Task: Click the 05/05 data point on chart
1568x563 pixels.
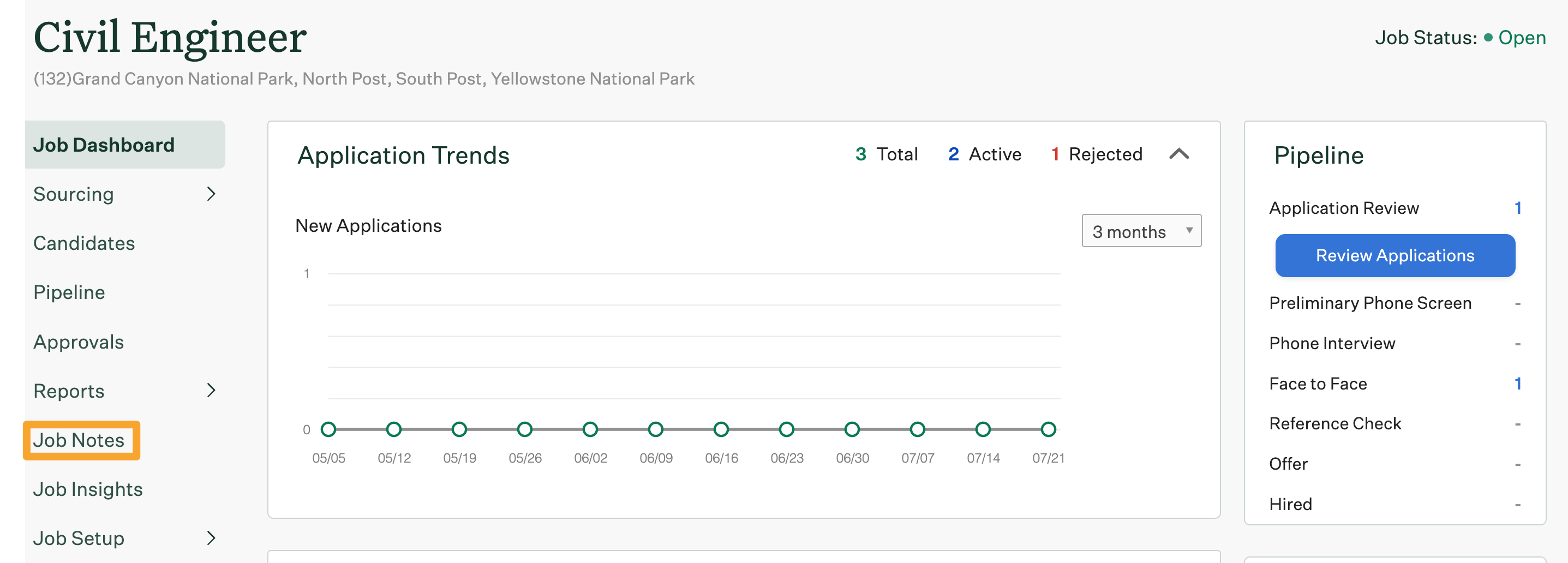Action: (x=328, y=430)
